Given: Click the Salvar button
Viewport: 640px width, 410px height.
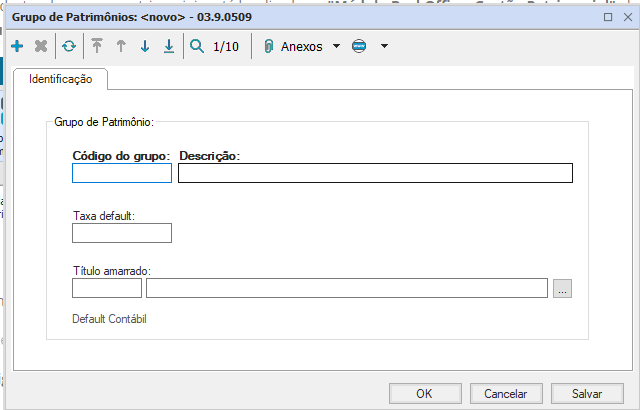Looking at the screenshot, I should click(x=589, y=393).
